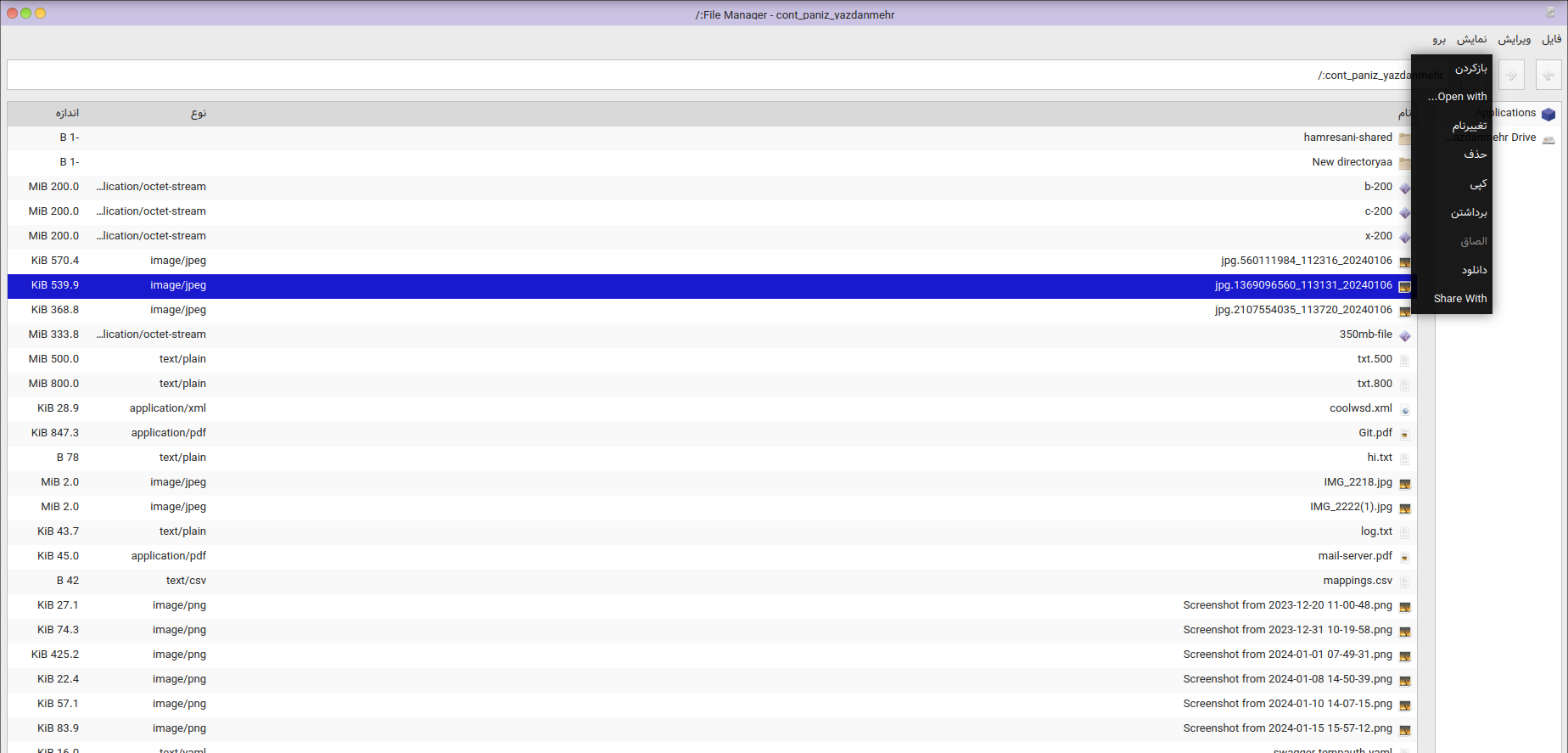Click image icon of Screenshot 2023-12-31 10-19-58.png

pyautogui.click(x=1405, y=631)
